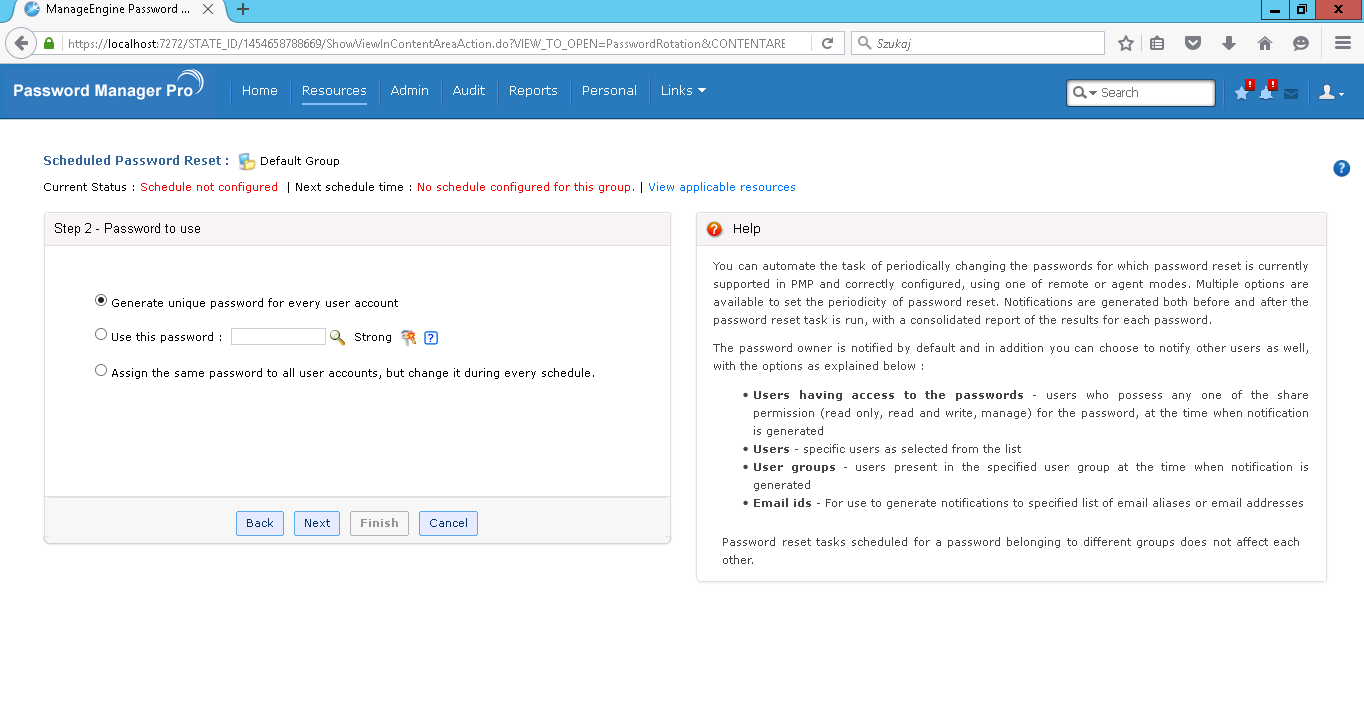Open the Resources tab
The height and width of the screenshot is (728, 1364).
(x=334, y=91)
